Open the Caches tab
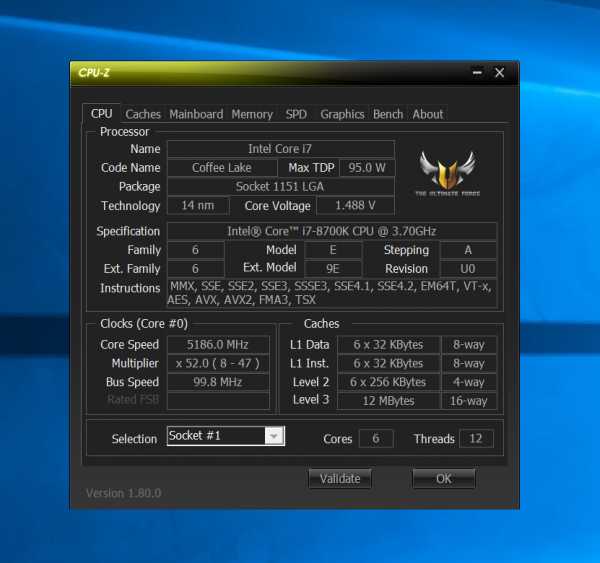Viewport: 600px width, 563px height. tap(143, 114)
